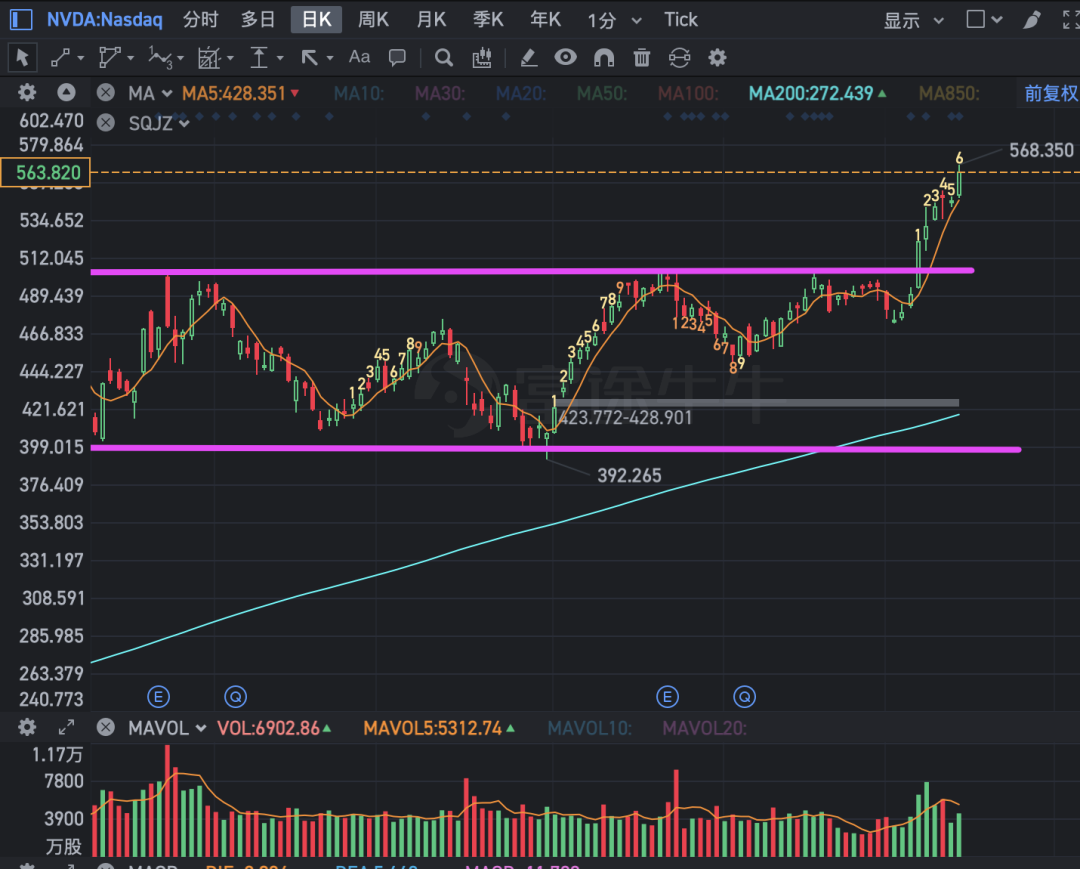The image size is (1080, 869).
Task: Switch to the 分时 intraday tab
Action: click(201, 20)
